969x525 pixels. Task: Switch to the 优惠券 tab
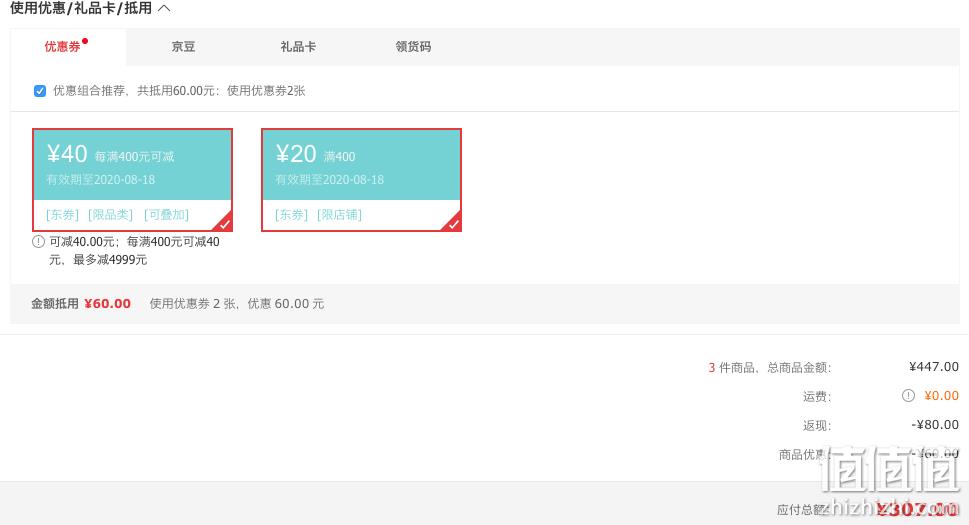point(68,46)
